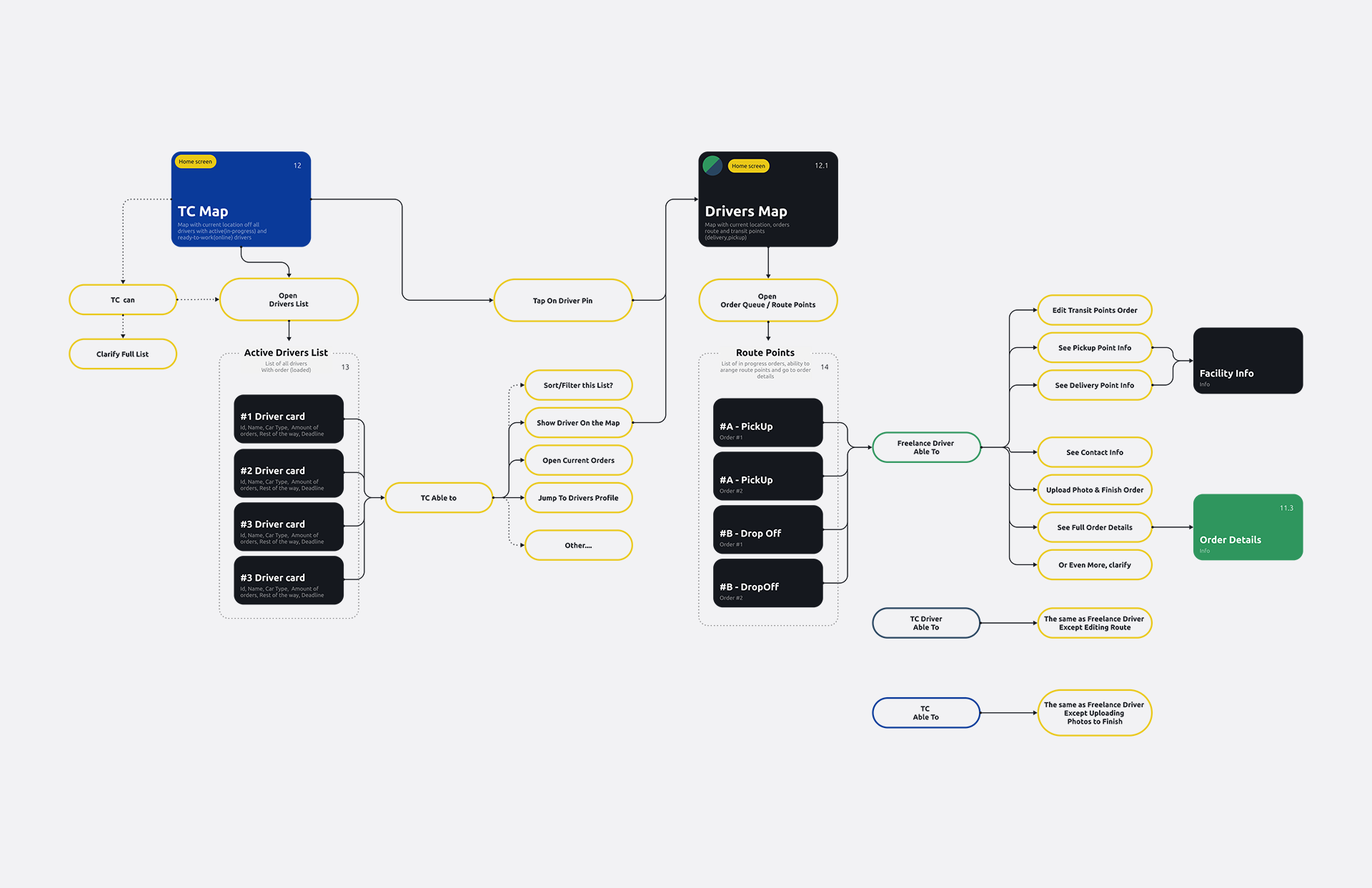Select the #1 Driver card

point(289,419)
